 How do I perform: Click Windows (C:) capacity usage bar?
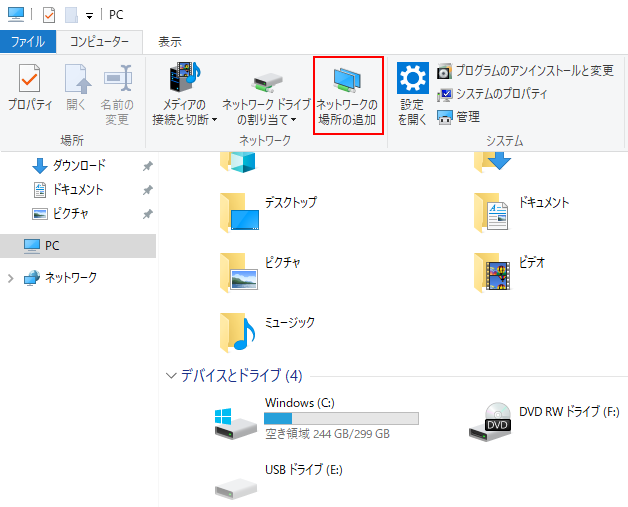(x=341, y=418)
